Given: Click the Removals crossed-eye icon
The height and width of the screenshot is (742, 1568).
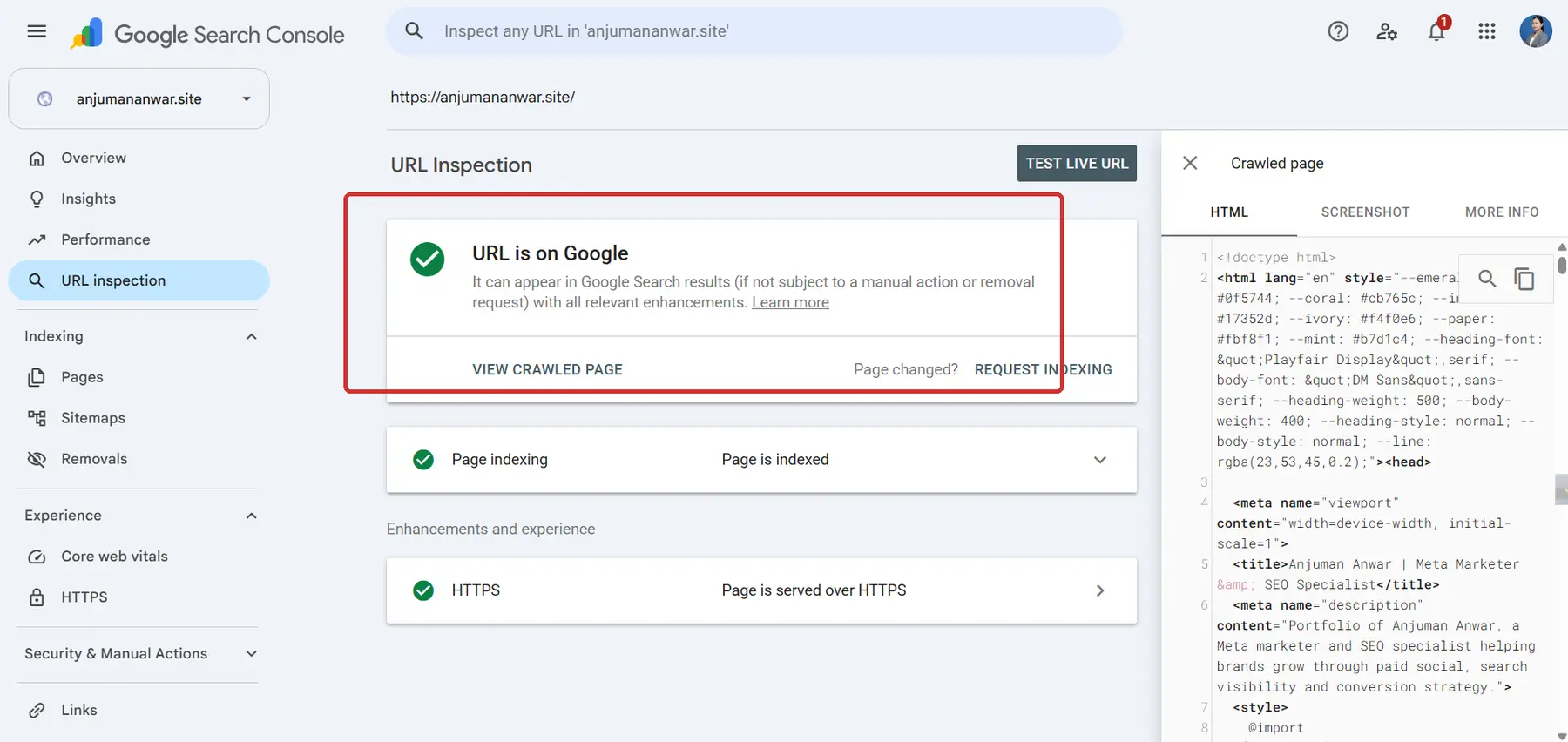Looking at the screenshot, I should (37, 459).
